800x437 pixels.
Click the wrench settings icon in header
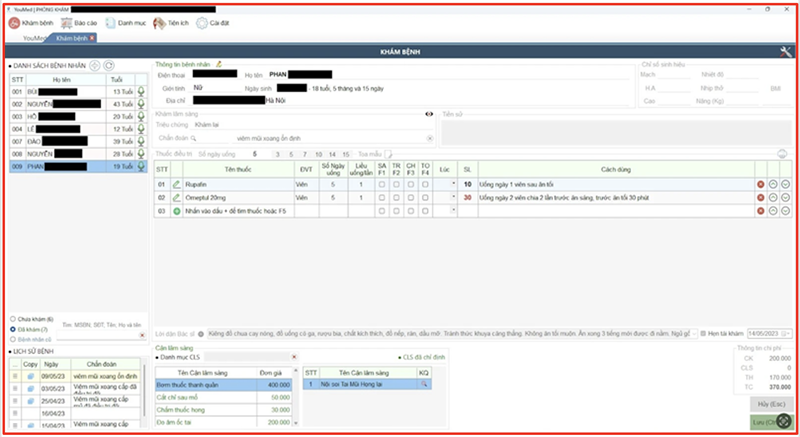pyautogui.click(x=785, y=51)
